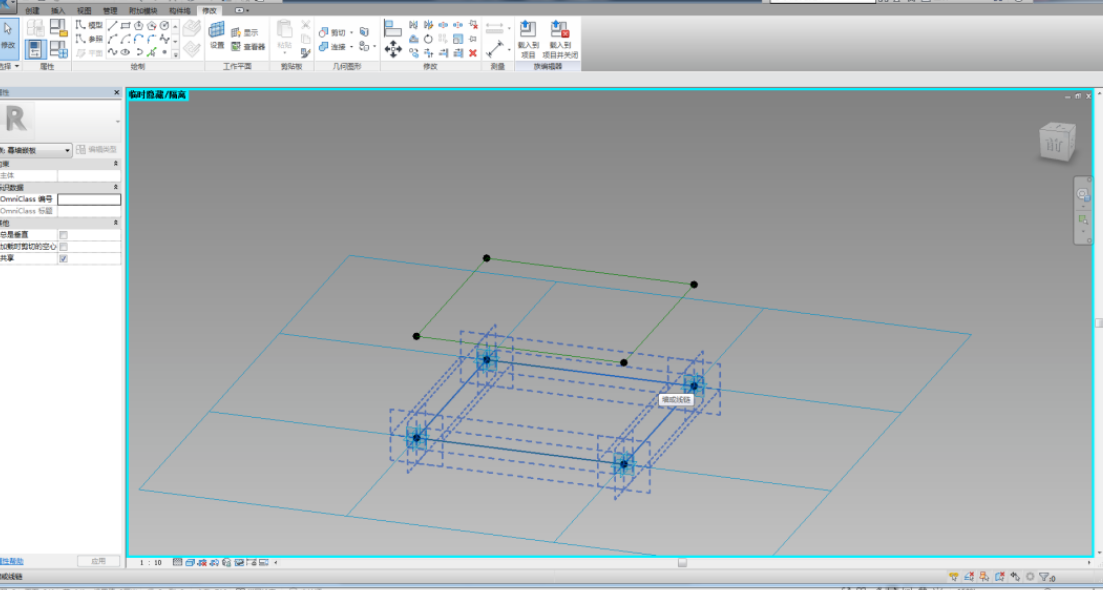1103x590 pixels.
Task: Click the OmniClass 编号 input field
Action: tap(89, 200)
